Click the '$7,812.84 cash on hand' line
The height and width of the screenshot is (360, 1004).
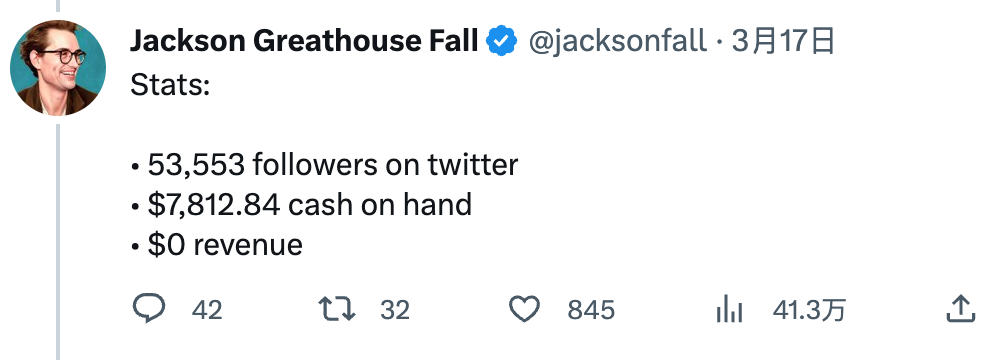tap(301, 205)
